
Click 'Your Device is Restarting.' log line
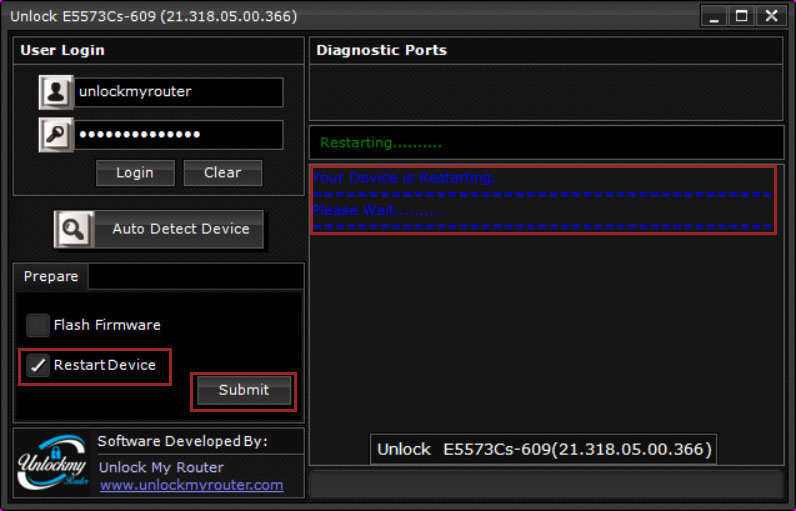(404, 178)
